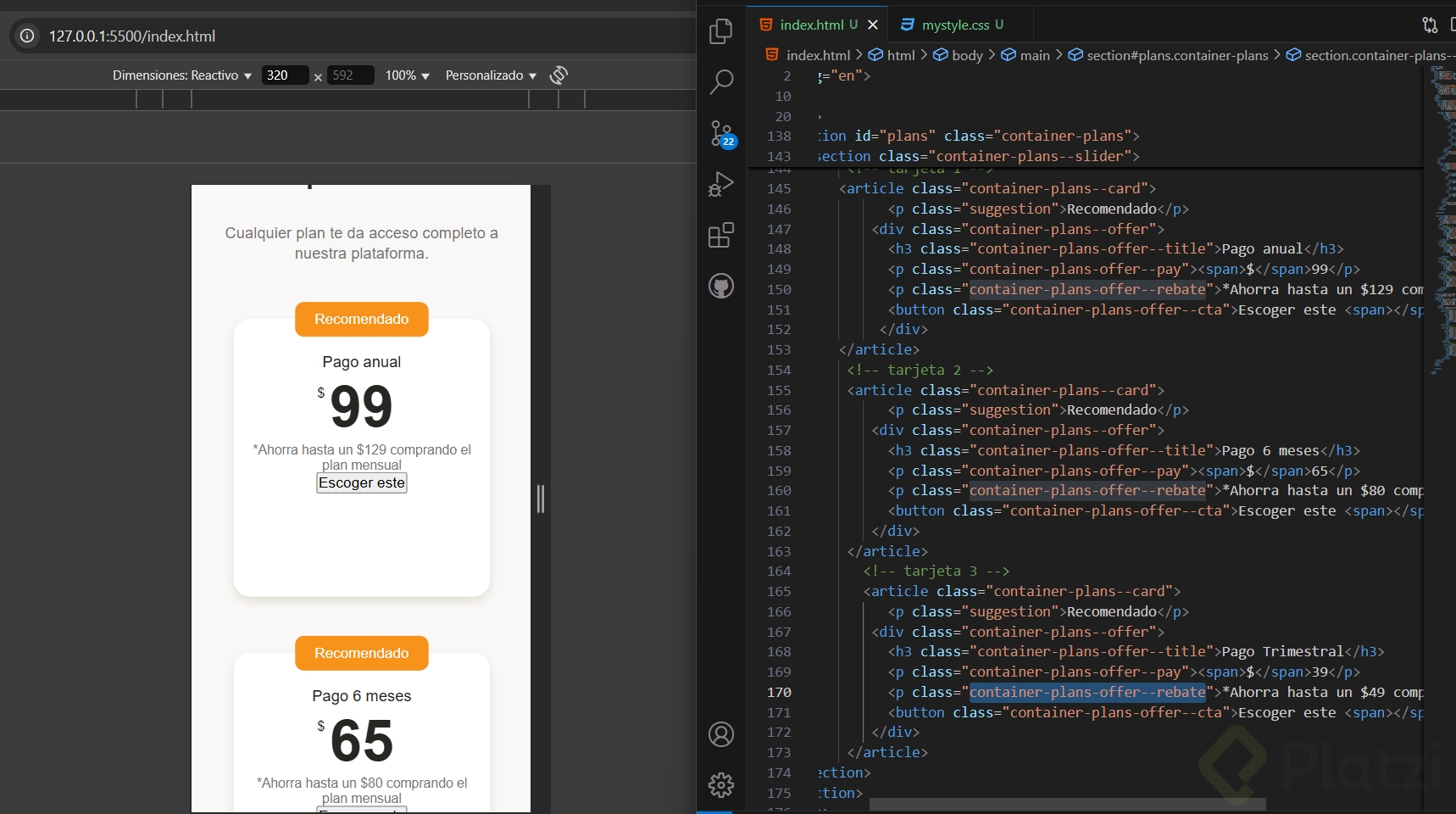Click the site information icon in address bar
1456x814 pixels.
click(x=27, y=36)
